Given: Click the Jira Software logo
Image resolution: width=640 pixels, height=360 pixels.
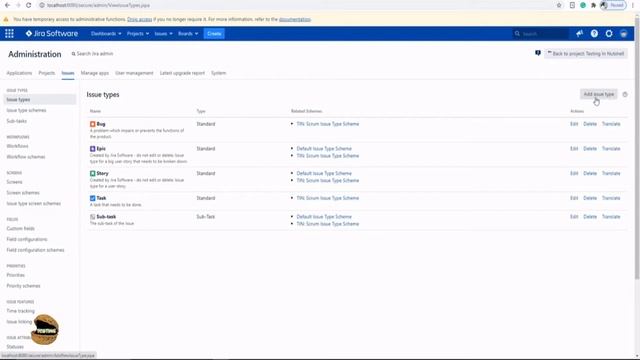Looking at the screenshot, I should [x=52, y=33].
